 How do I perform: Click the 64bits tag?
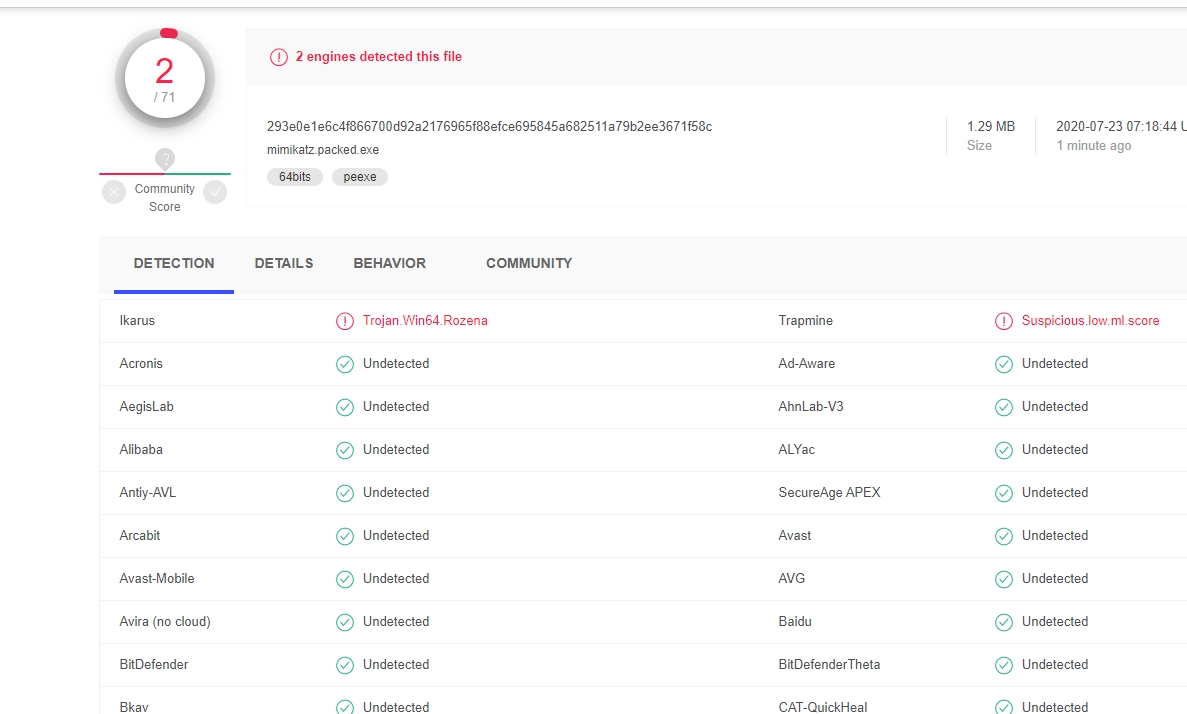(294, 177)
